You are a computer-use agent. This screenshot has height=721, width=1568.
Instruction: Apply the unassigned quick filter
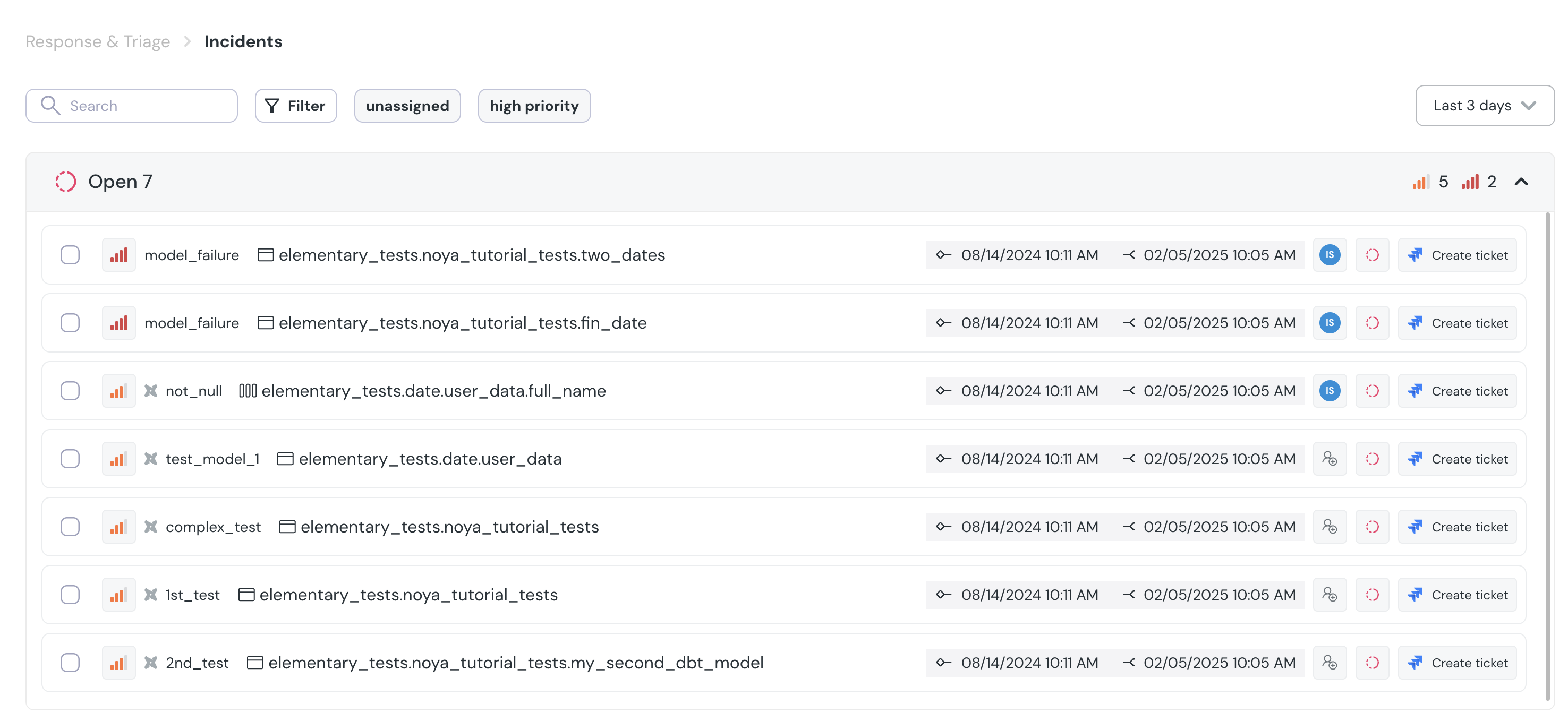(x=407, y=106)
